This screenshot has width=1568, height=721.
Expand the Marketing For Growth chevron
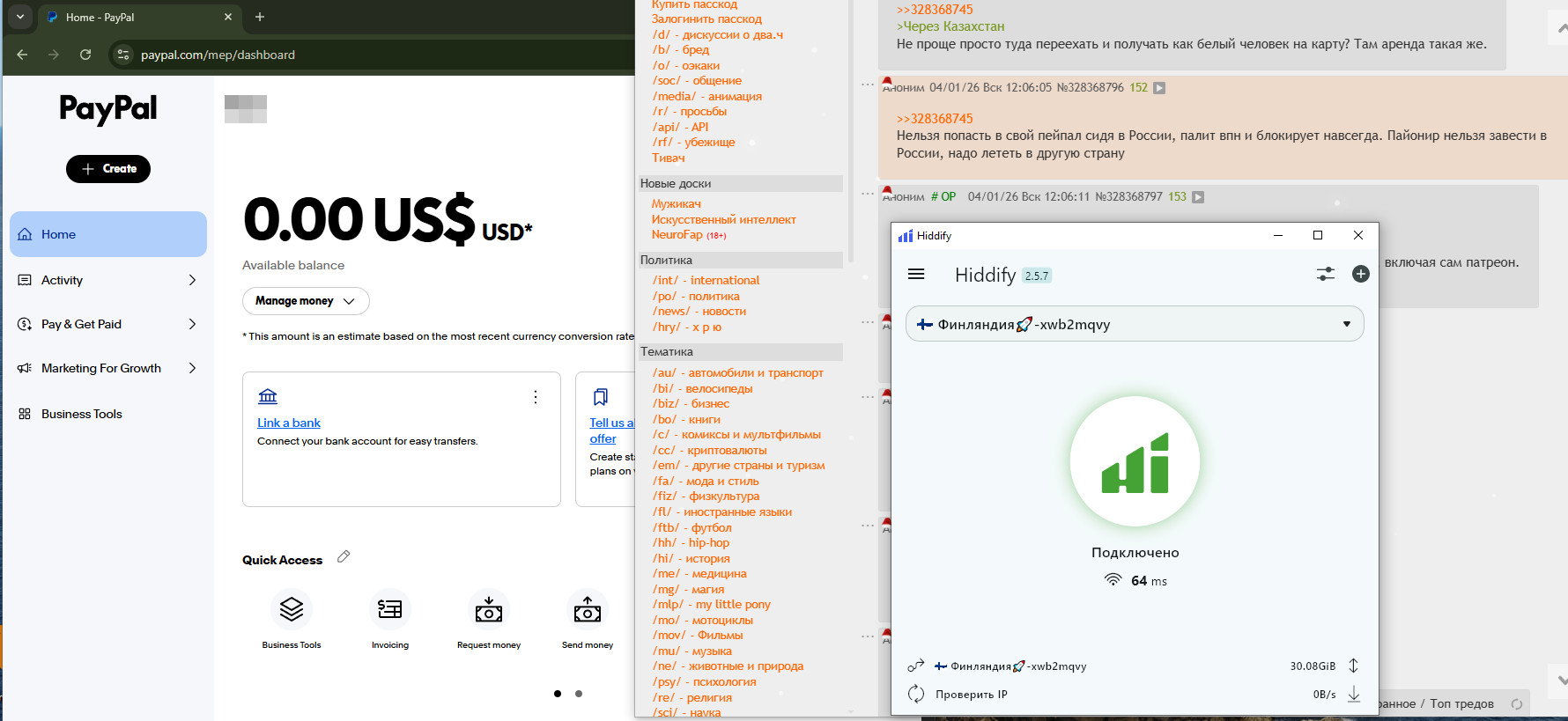click(192, 368)
